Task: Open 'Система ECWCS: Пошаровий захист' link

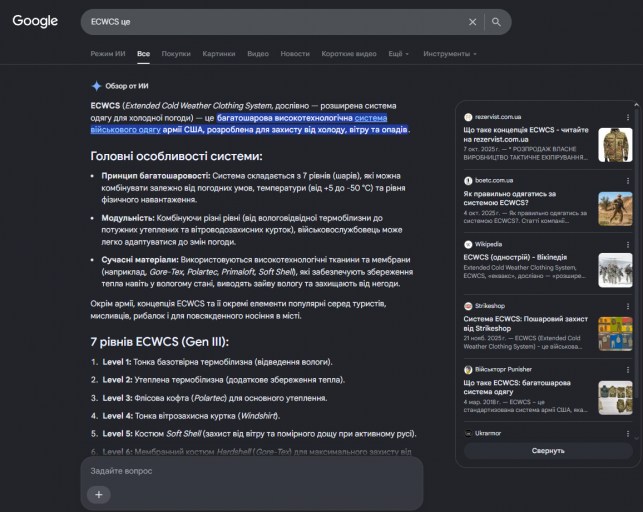Action: pos(526,324)
